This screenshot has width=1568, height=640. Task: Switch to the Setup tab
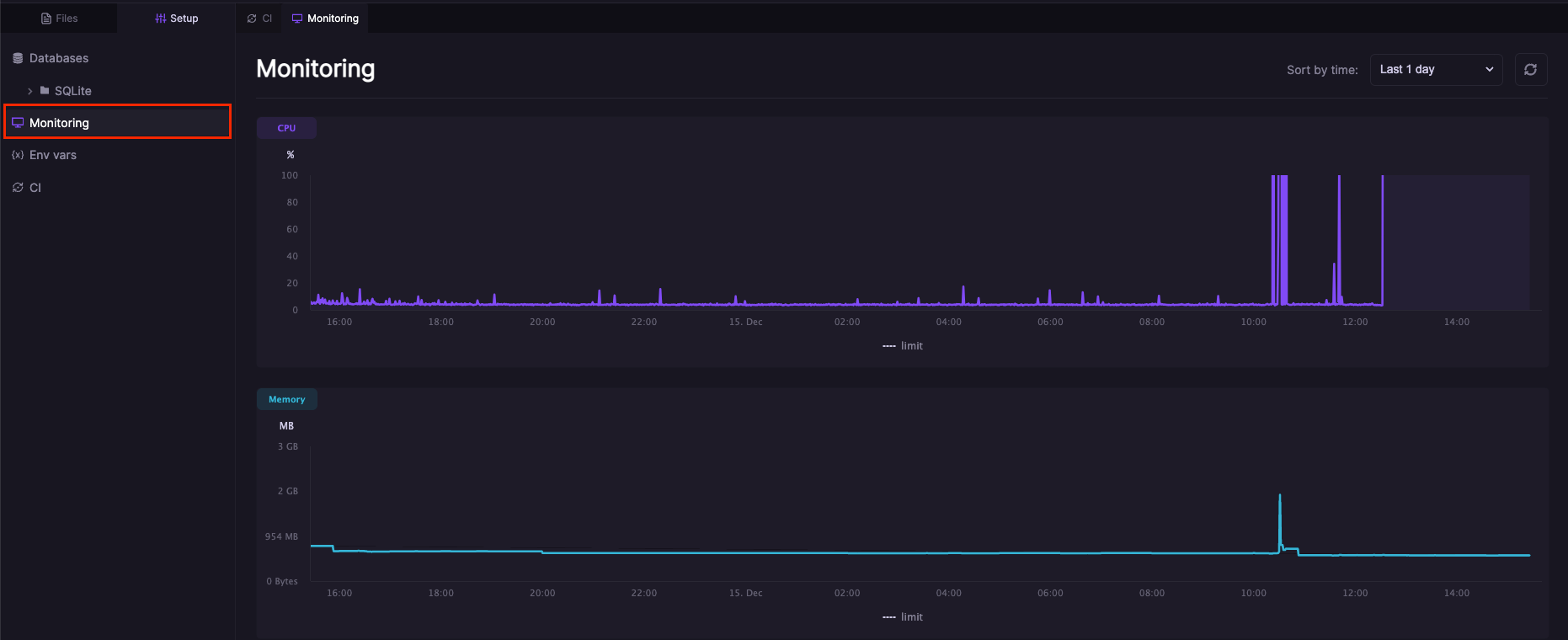177,18
